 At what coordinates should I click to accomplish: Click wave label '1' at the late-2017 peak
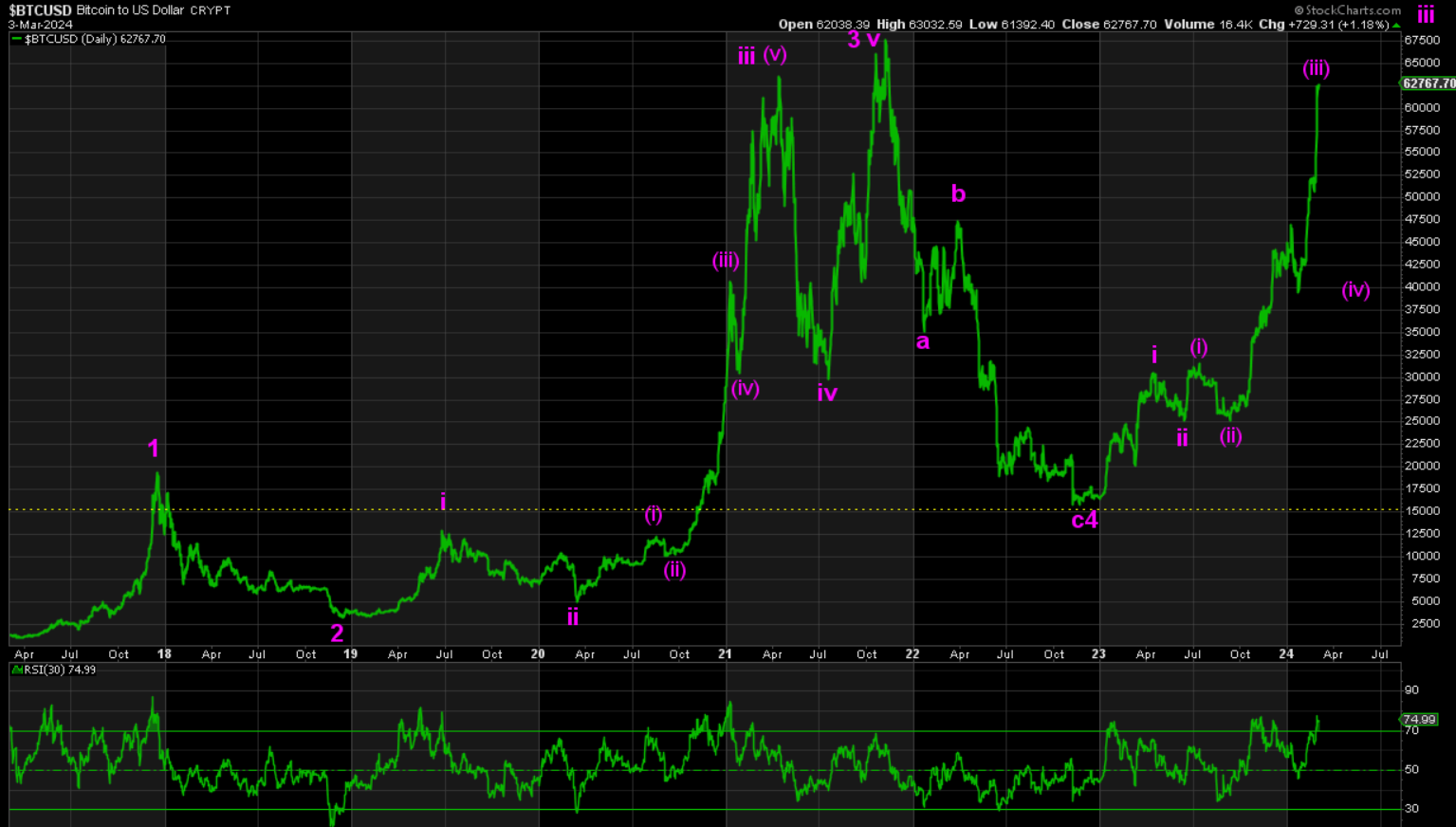click(154, 449)
